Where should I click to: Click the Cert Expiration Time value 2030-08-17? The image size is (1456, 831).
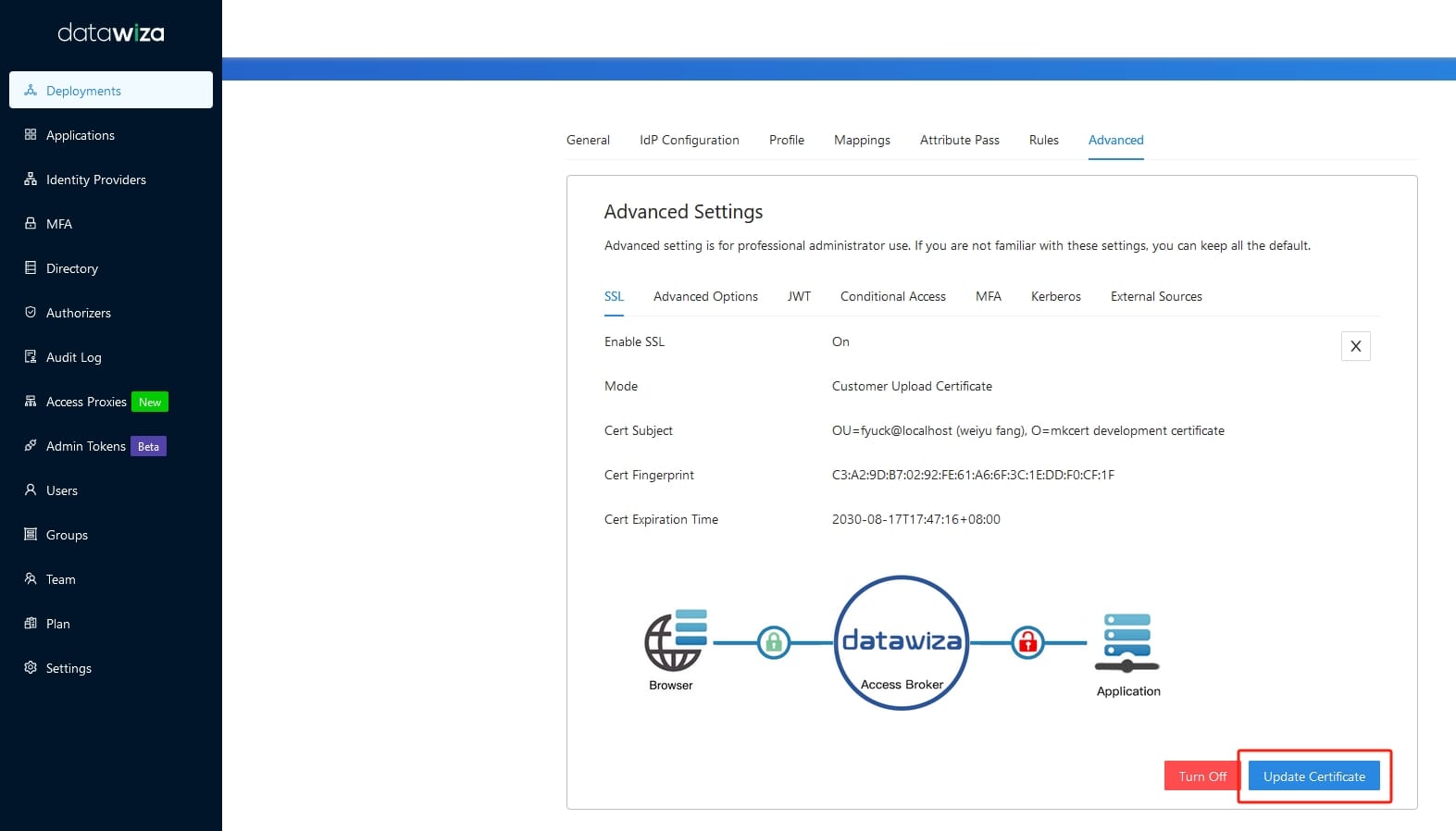coord(915,519)
